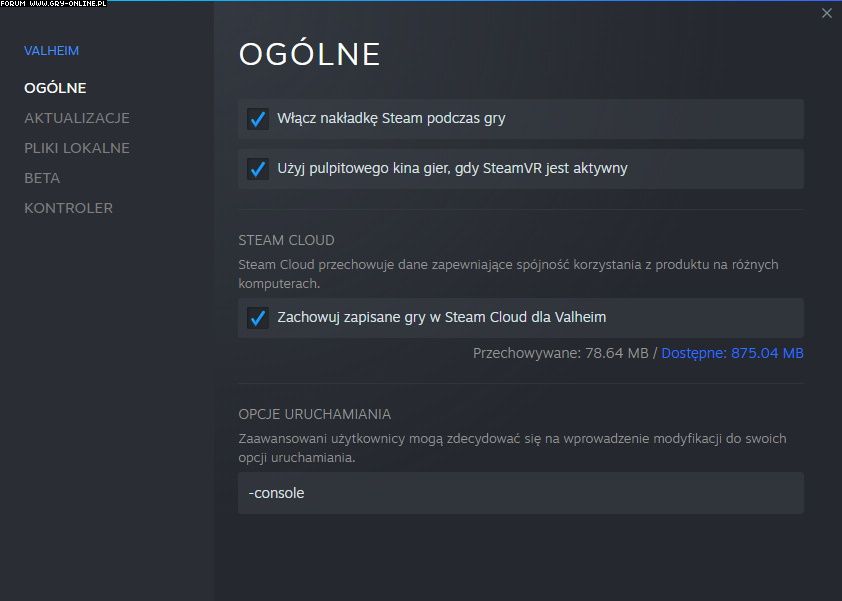Click the 'Zachowuj zapisane gry w Steam Cloud' label
Image resolution: width=842 pixels, height=601 pixels.
[441, 317]
